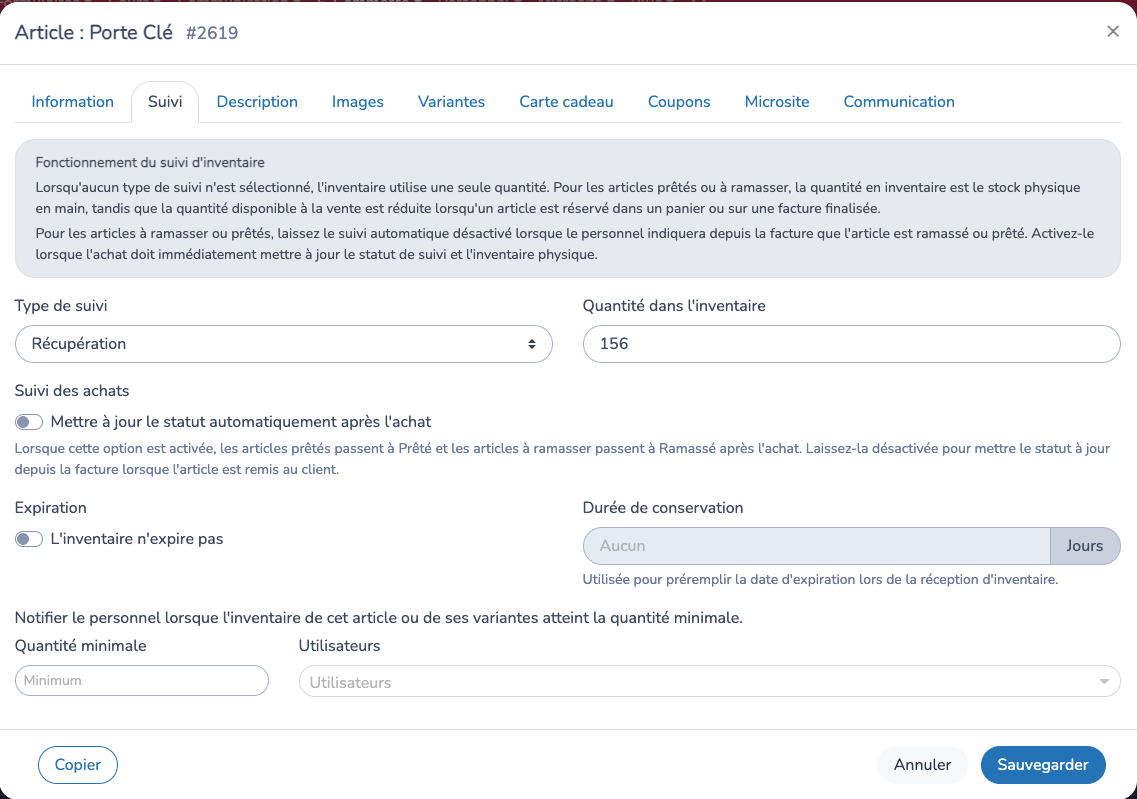Click the L'inventaire n'expire pas label text

point(137,539)
